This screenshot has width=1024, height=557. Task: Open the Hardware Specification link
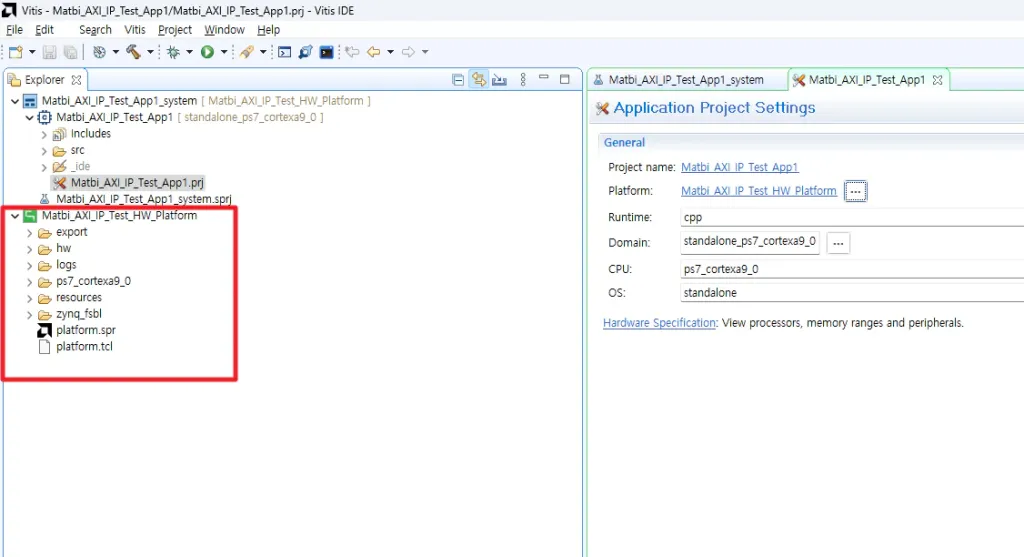(x=659, y=323)
